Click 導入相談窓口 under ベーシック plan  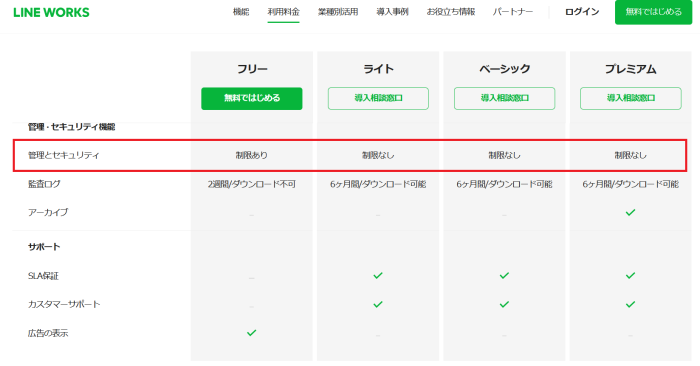[504, 98]
